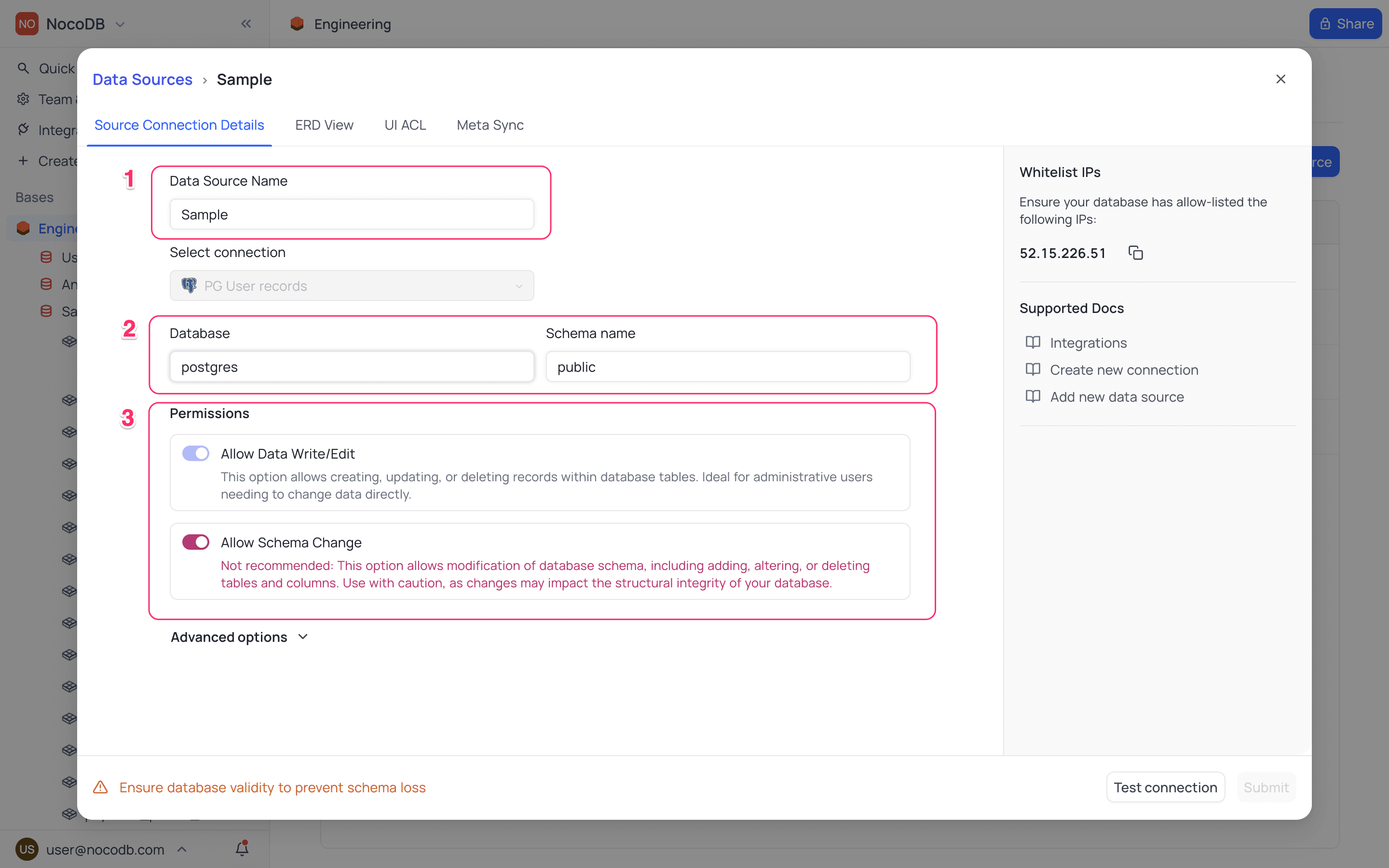Go back via Data Sources breadcrumb link
The image size is (1389, 868).
point(142,79)
